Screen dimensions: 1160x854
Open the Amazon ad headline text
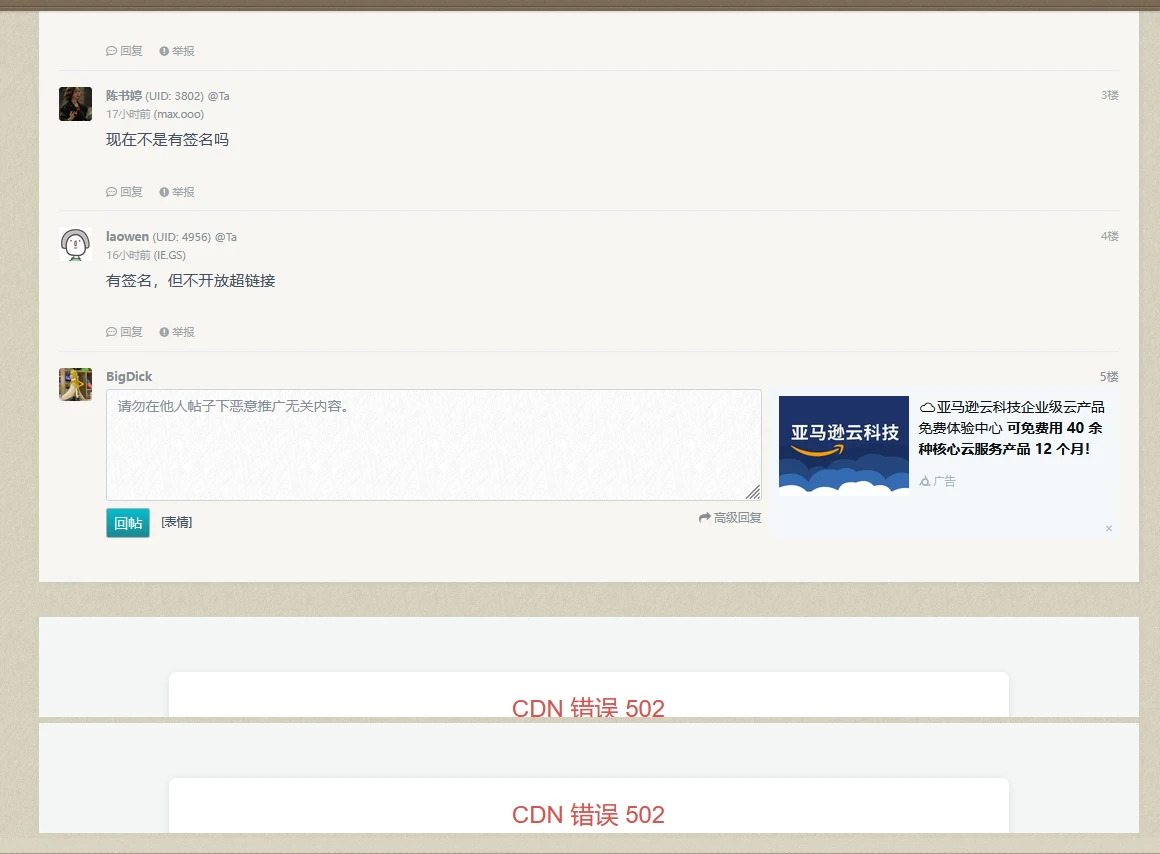[1011, 428]
